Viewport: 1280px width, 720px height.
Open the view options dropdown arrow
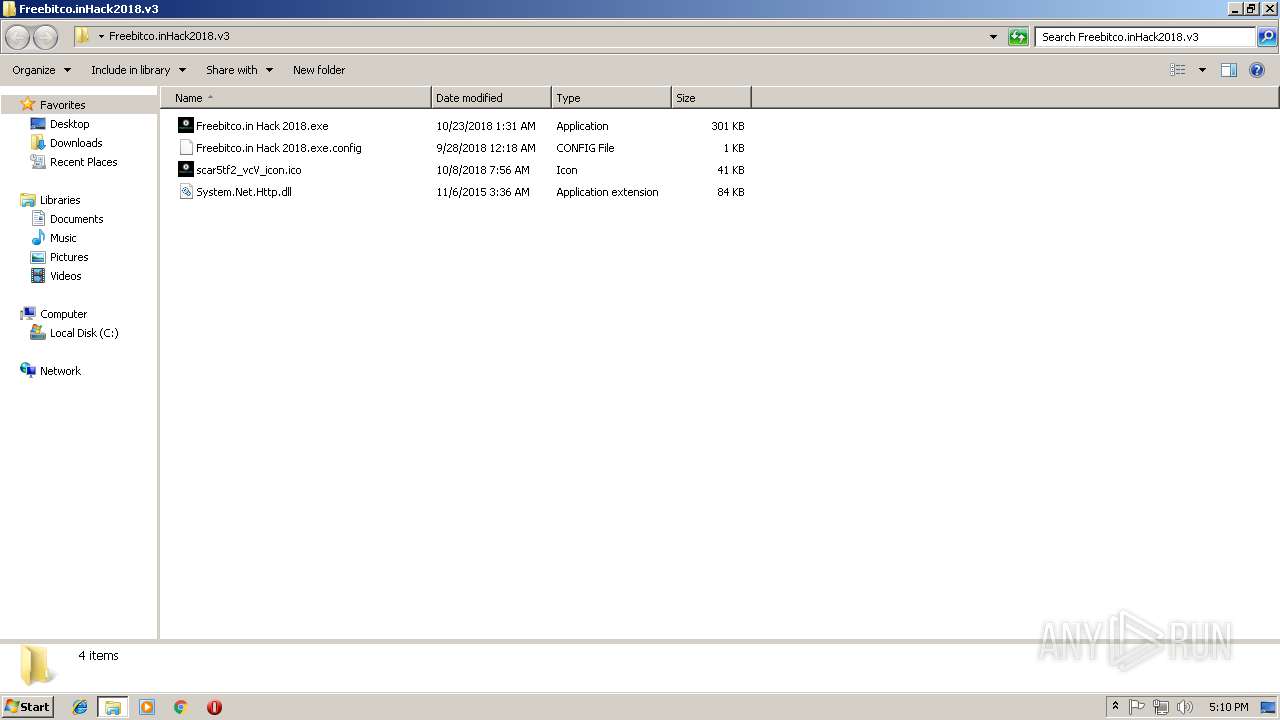[1202, 70]
